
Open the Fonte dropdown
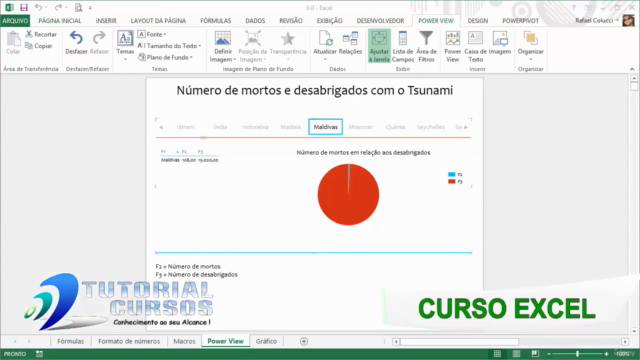[x=152, y=34]
